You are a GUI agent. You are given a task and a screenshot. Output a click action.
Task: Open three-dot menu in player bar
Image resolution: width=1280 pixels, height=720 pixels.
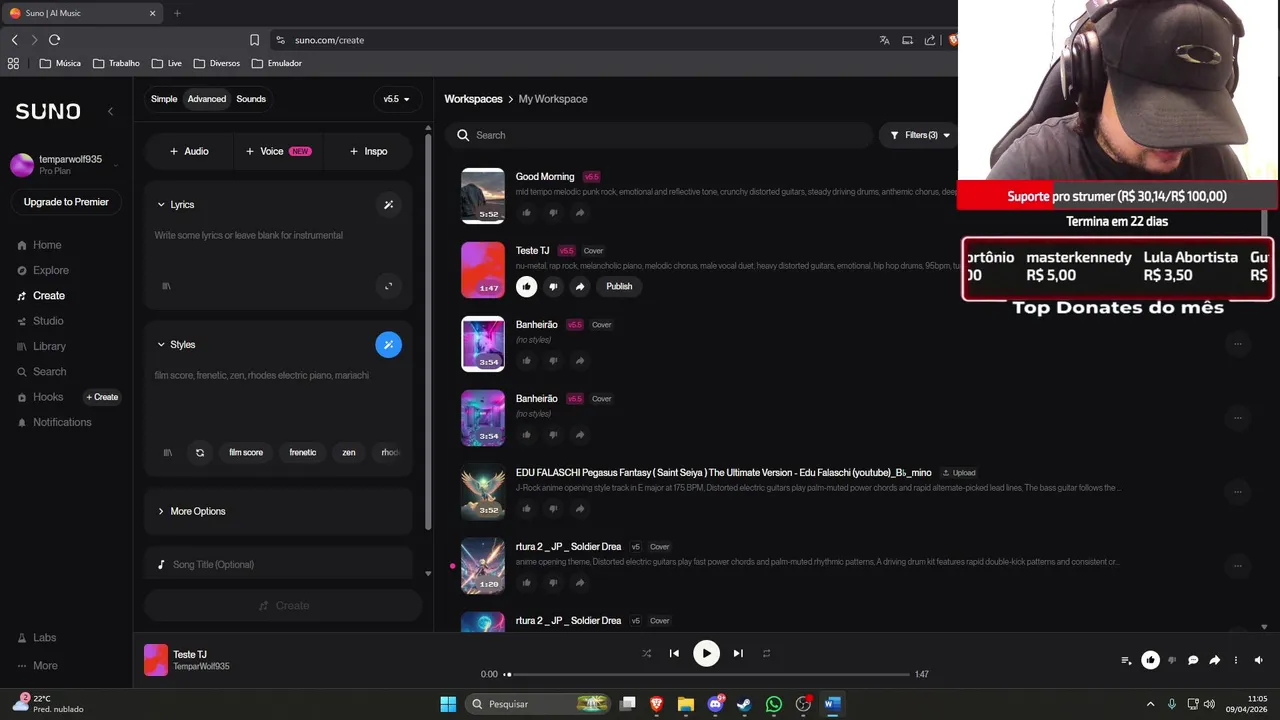(1236, 660)
